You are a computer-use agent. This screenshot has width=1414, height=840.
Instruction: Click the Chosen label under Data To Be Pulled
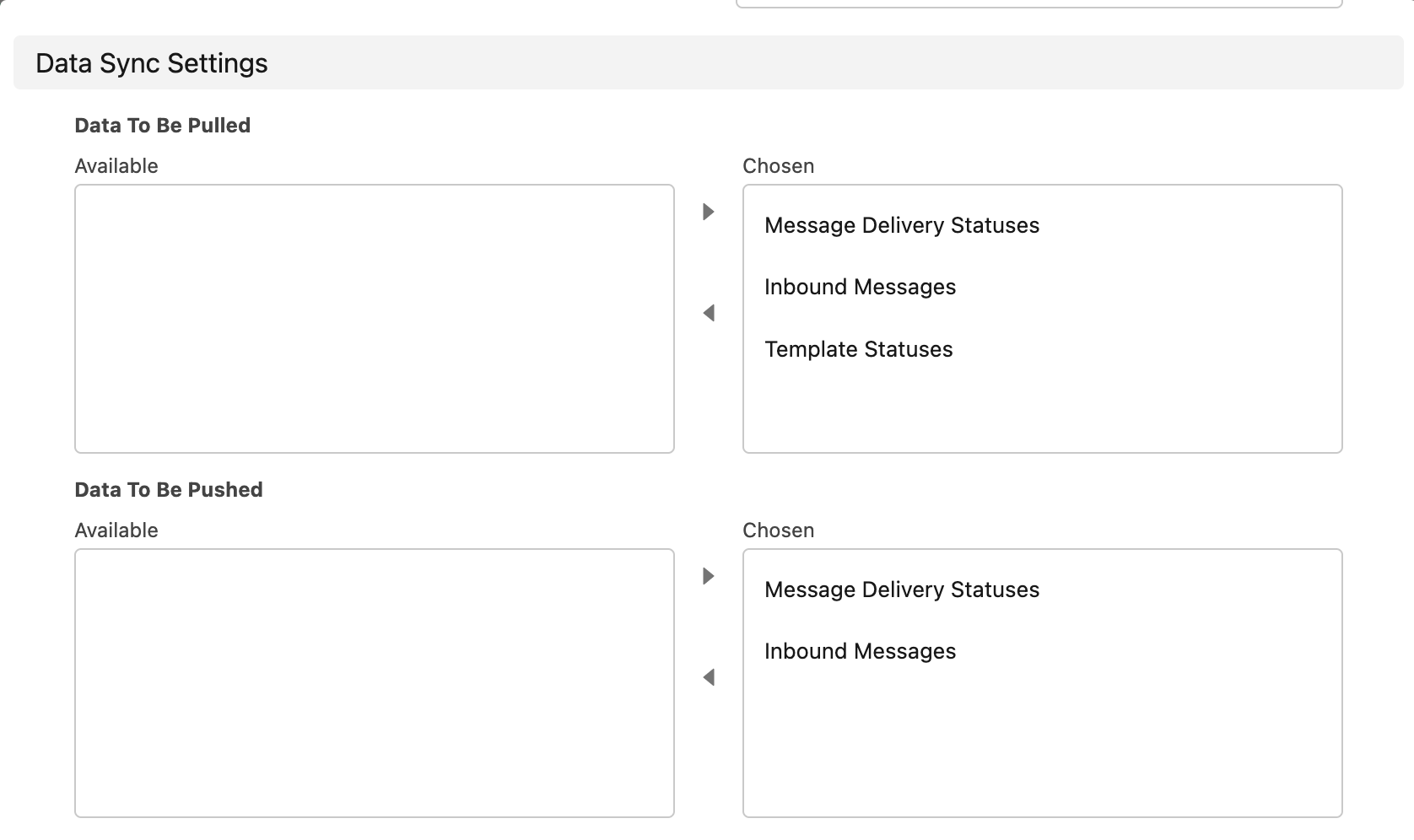point(778,166)
